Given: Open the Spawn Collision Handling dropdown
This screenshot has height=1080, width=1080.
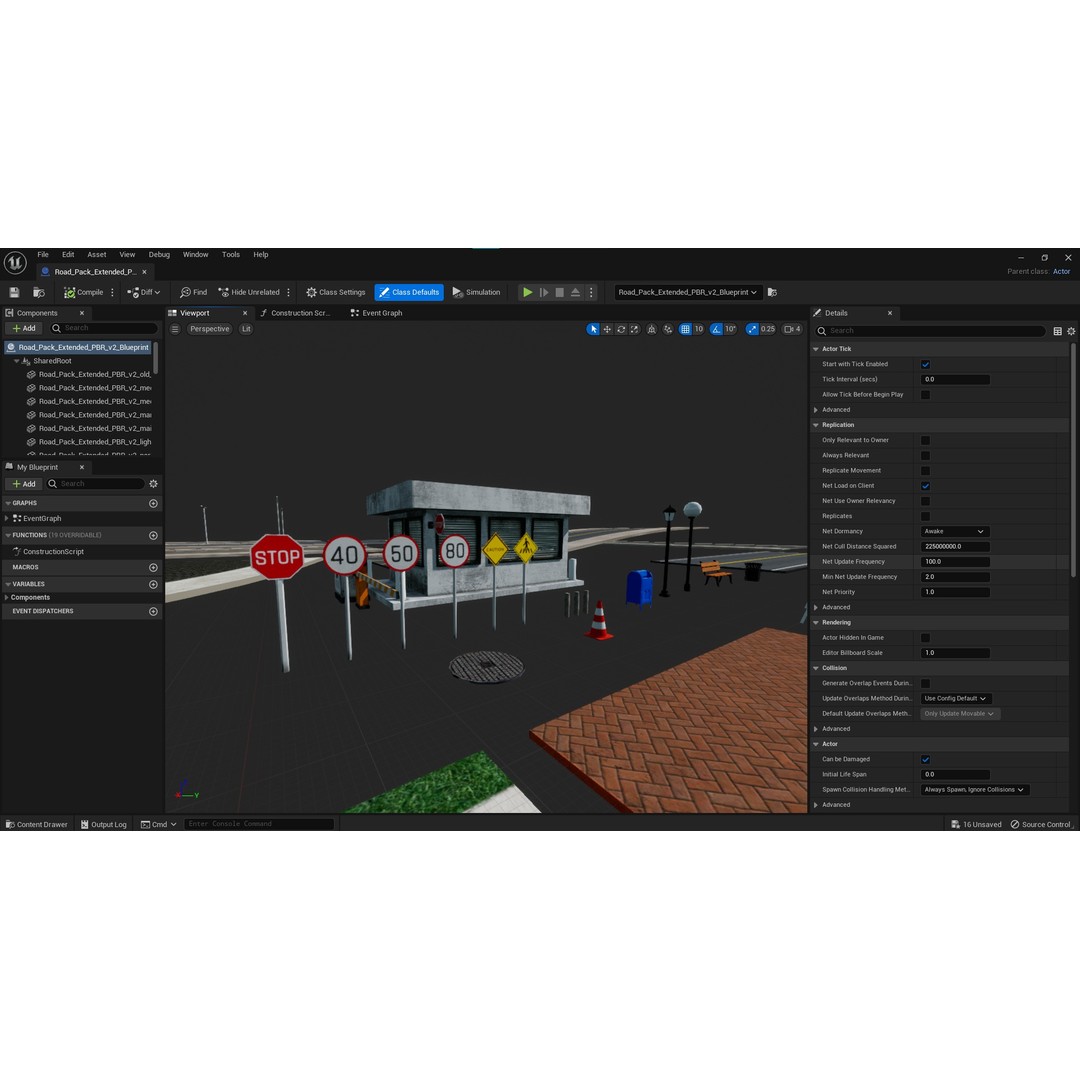Looking at the screenshot, I should click(x=973, y=789).
